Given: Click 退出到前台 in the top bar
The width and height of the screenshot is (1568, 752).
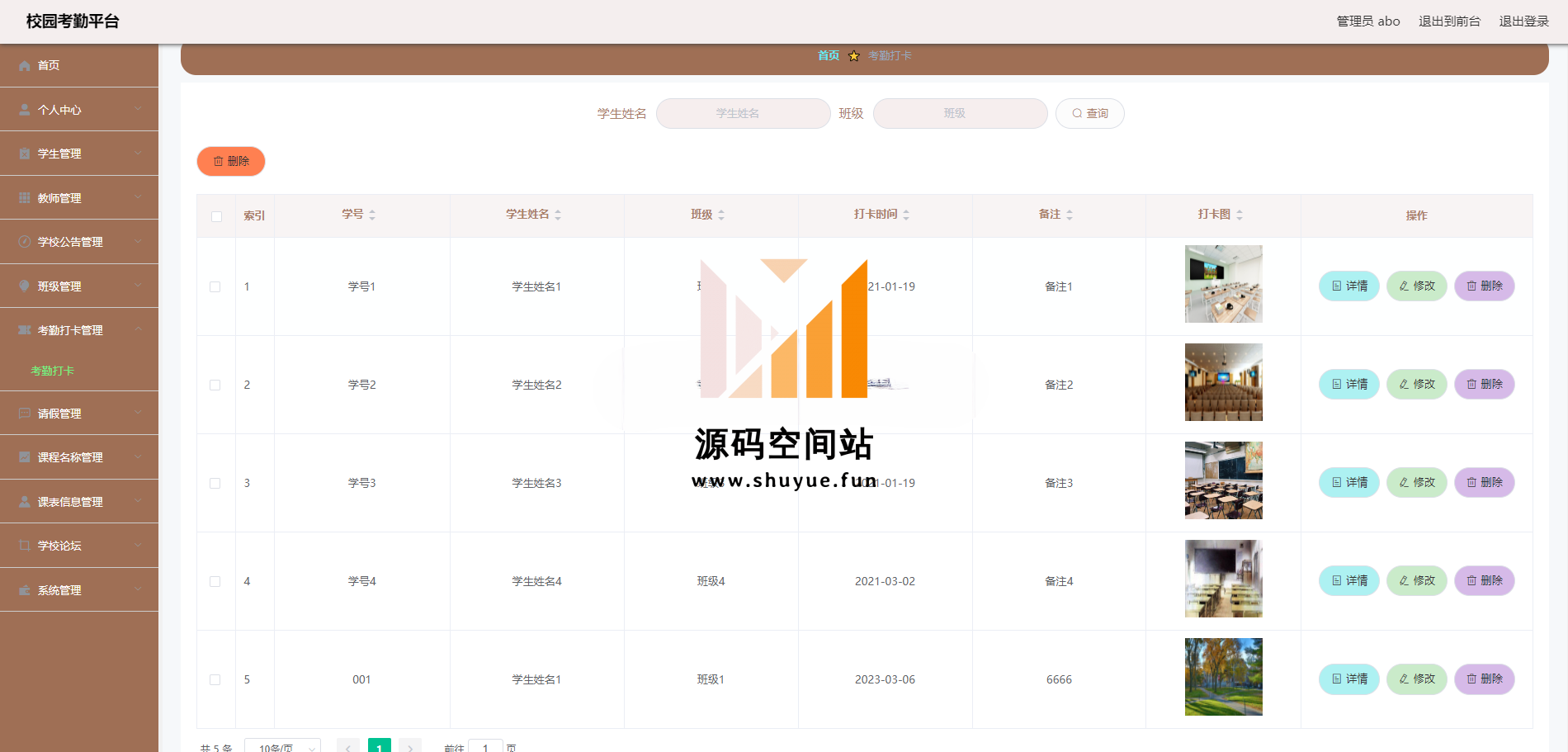Looking at the screenshot, I should coord(1449,21).
